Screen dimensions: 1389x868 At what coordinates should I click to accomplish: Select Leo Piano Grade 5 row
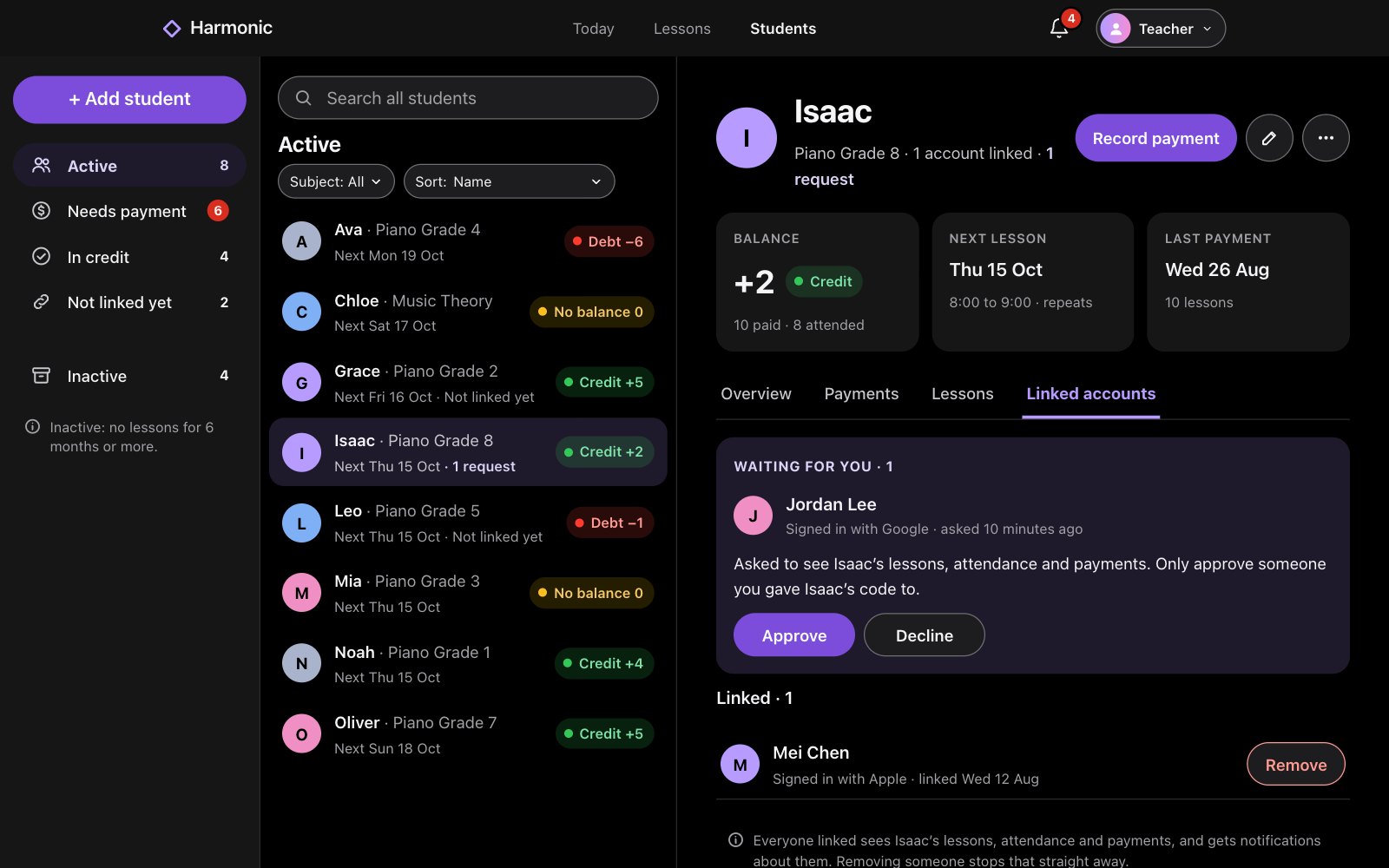click(x=468, y=523)
